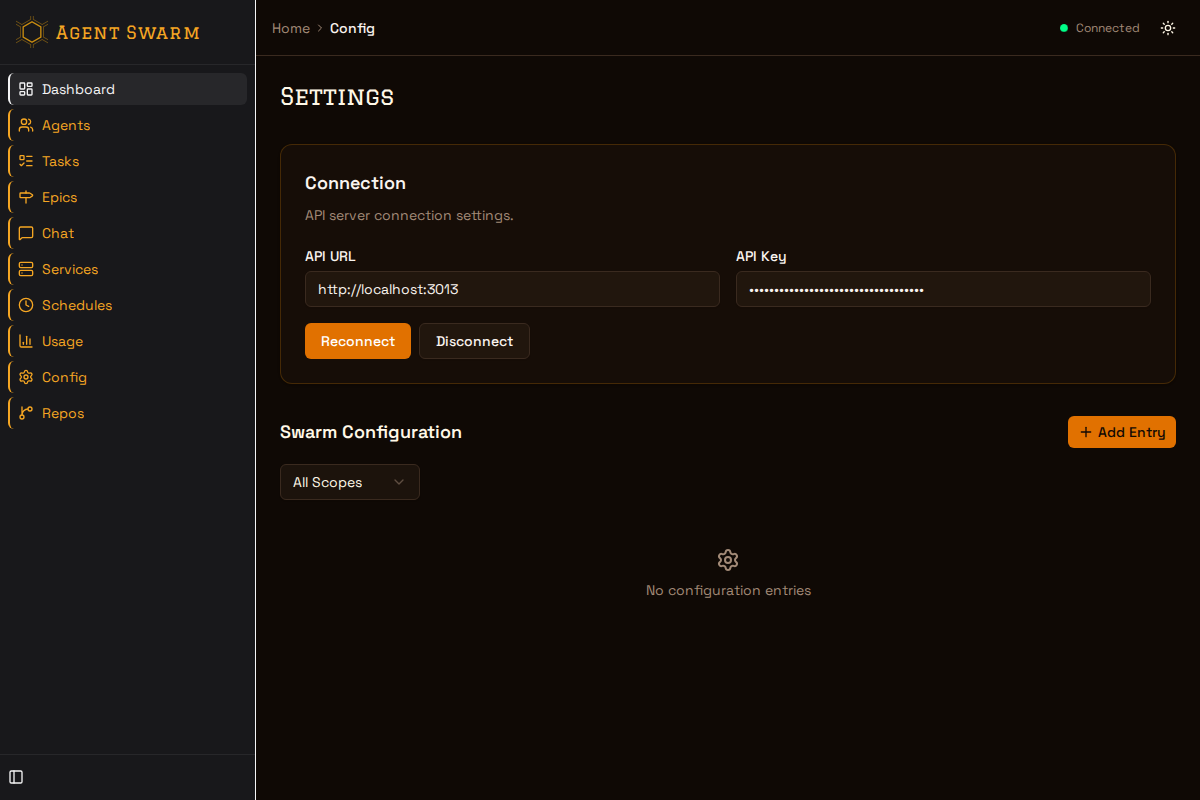Click the Agent Swarm hexagon logo

tap(30, 31)
